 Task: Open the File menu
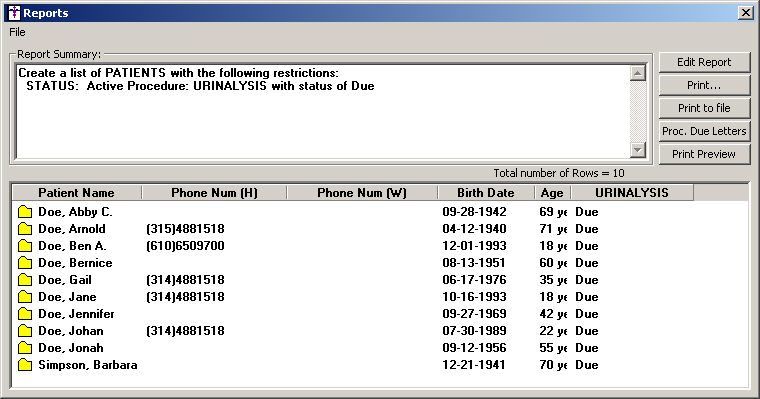click(17, 32)
